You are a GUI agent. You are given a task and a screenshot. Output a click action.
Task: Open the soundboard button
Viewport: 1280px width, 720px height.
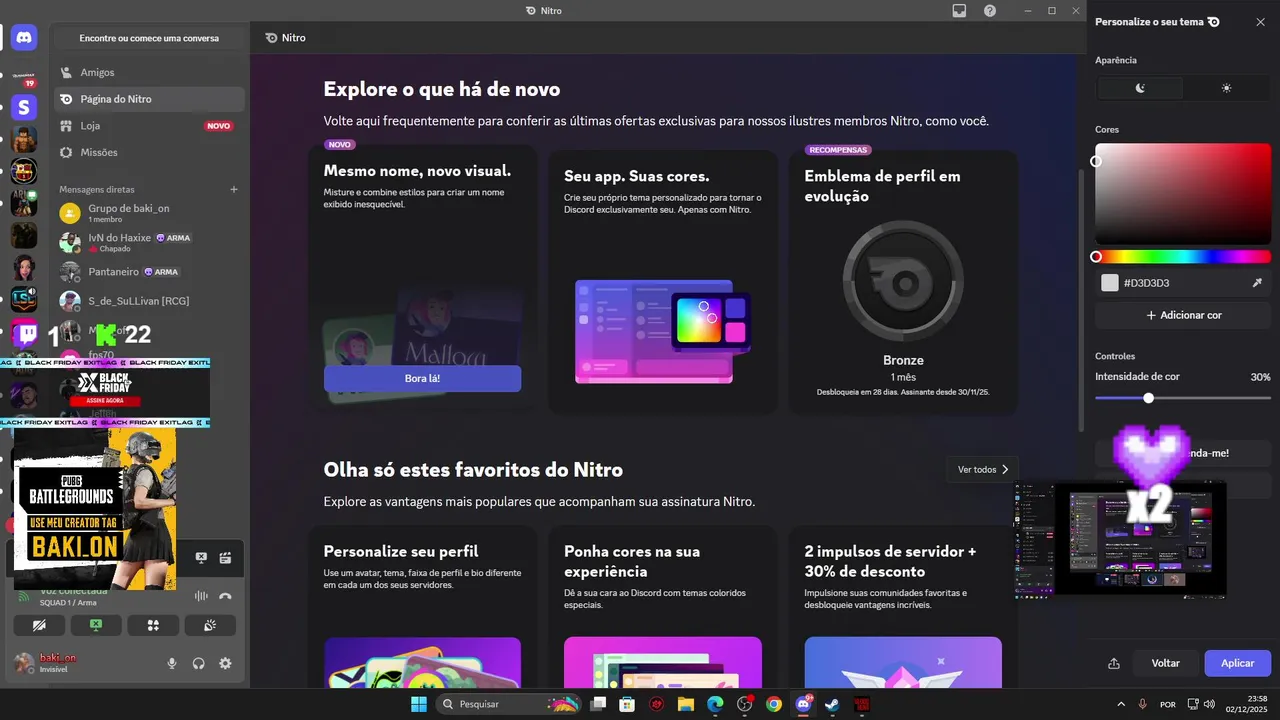click(x=210, y=625)
